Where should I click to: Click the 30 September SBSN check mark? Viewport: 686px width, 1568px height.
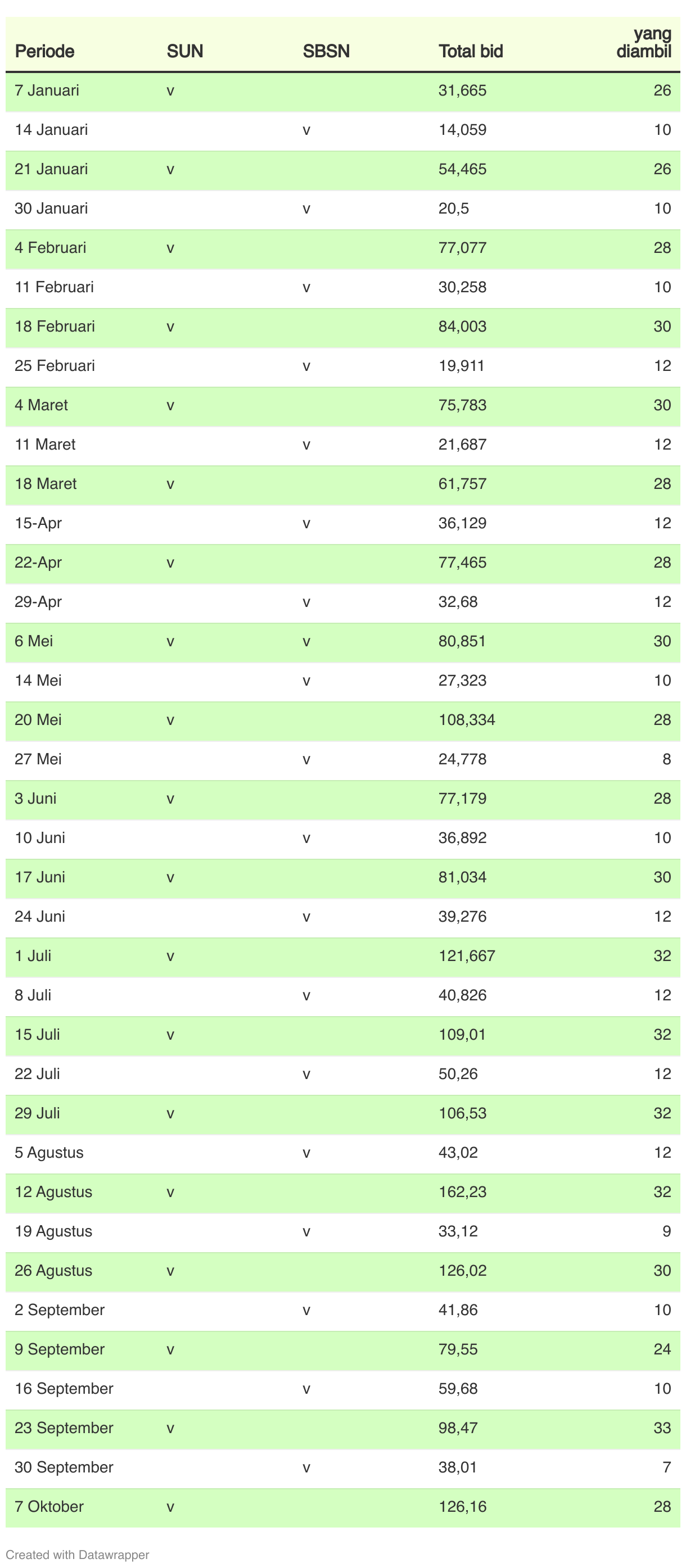click(306, 1468)
